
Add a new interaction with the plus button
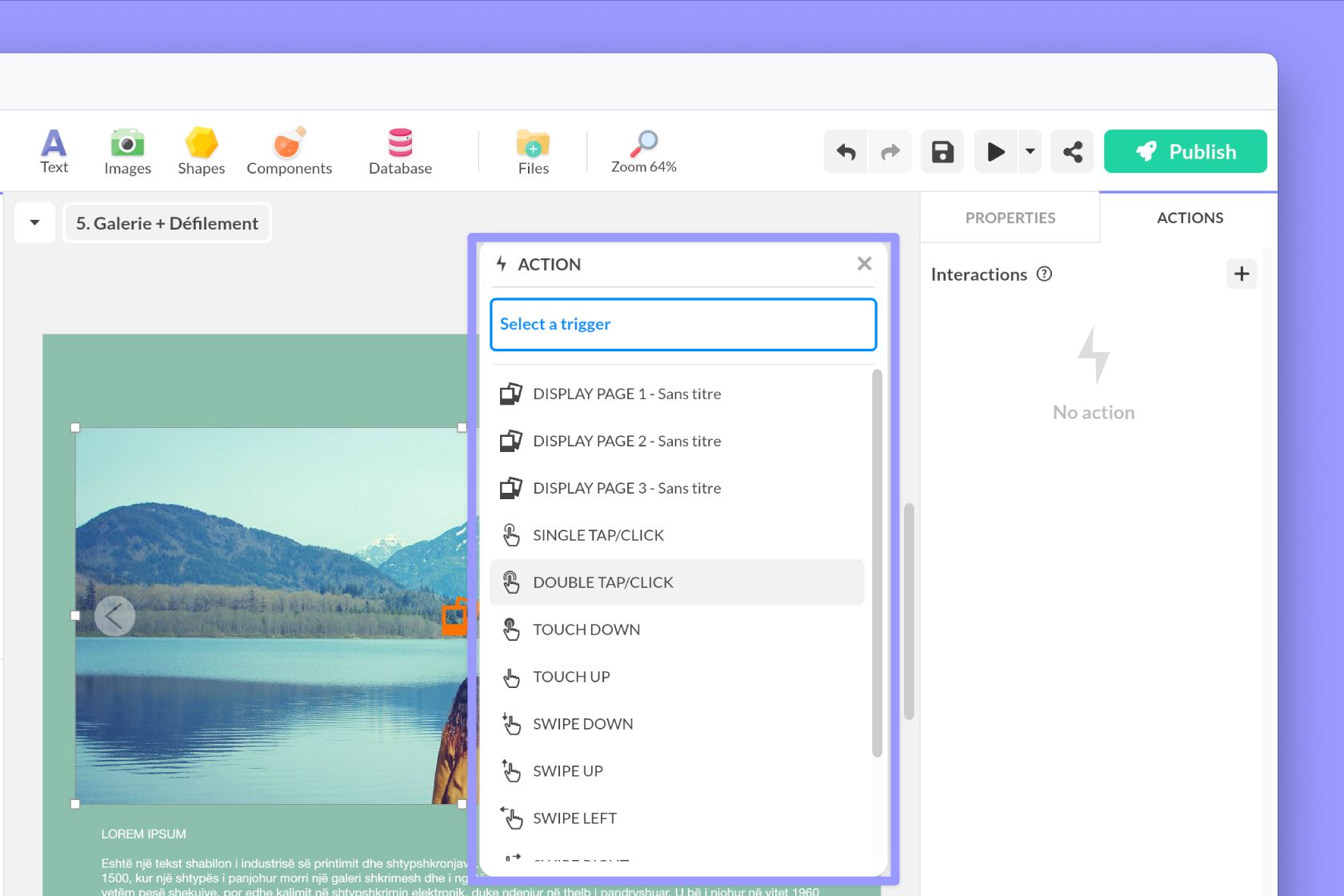coord(1241,274)
